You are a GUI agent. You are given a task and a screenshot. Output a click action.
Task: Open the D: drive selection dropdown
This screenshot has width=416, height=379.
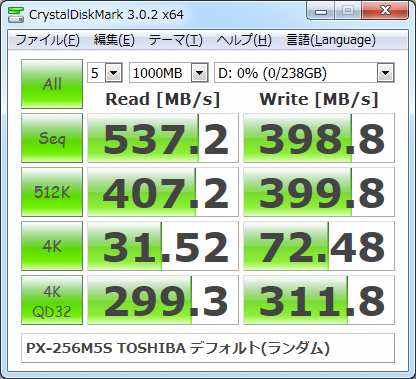pyautogui.click(x=304, y=73)
